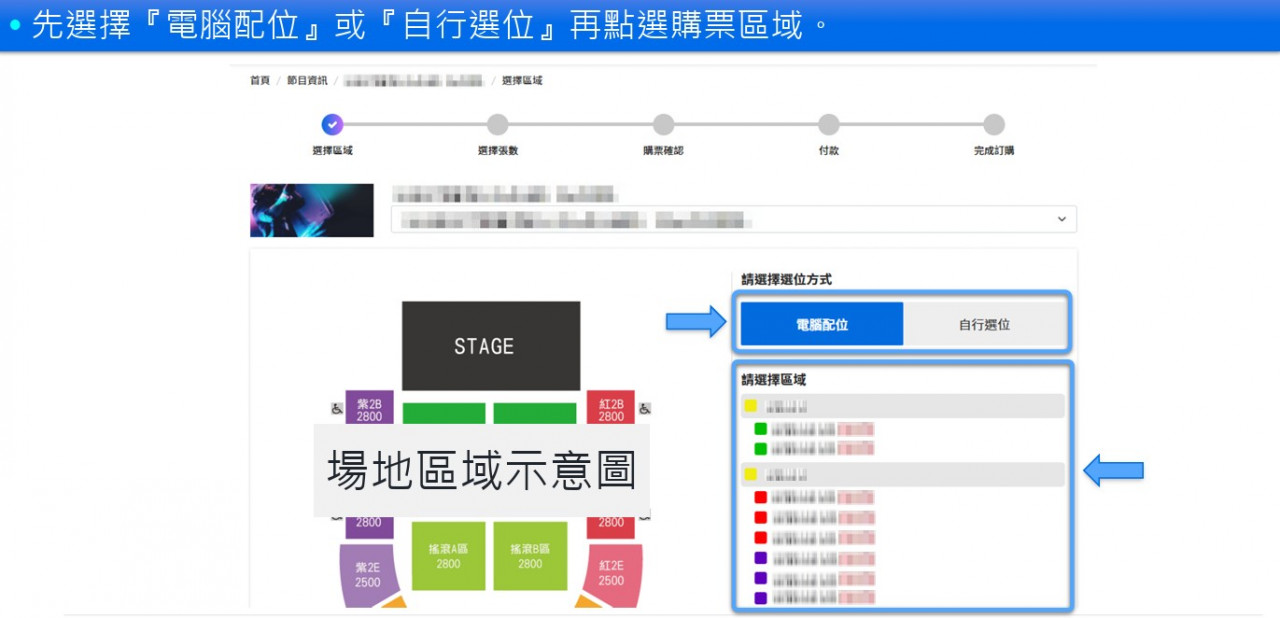Go to 首頁 via the breadcrumb link
Viewport: 1280px width, 618px height.
tap(258, 80)
